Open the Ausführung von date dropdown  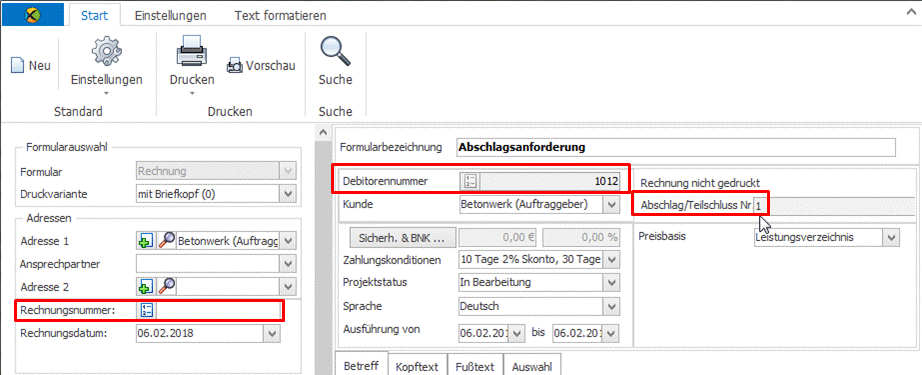point(517,333)
